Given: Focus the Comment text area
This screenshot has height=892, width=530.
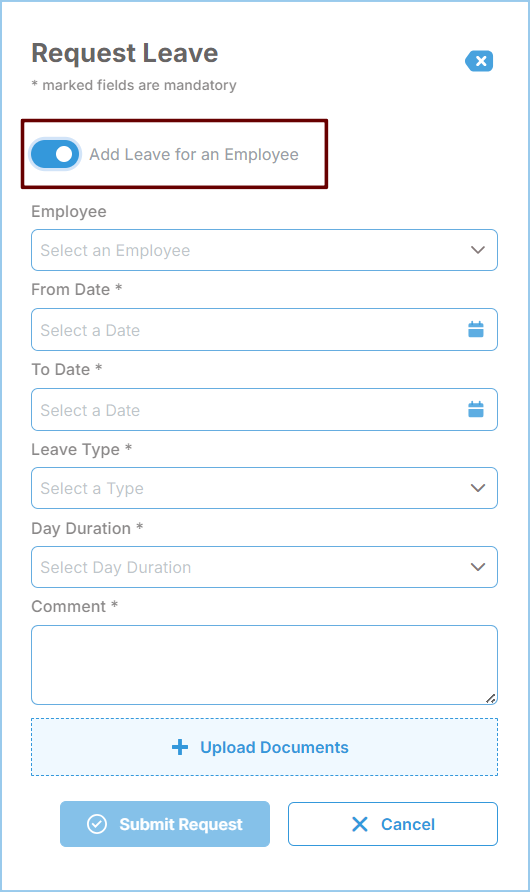Looking at the screenshot, I should 264,665.
